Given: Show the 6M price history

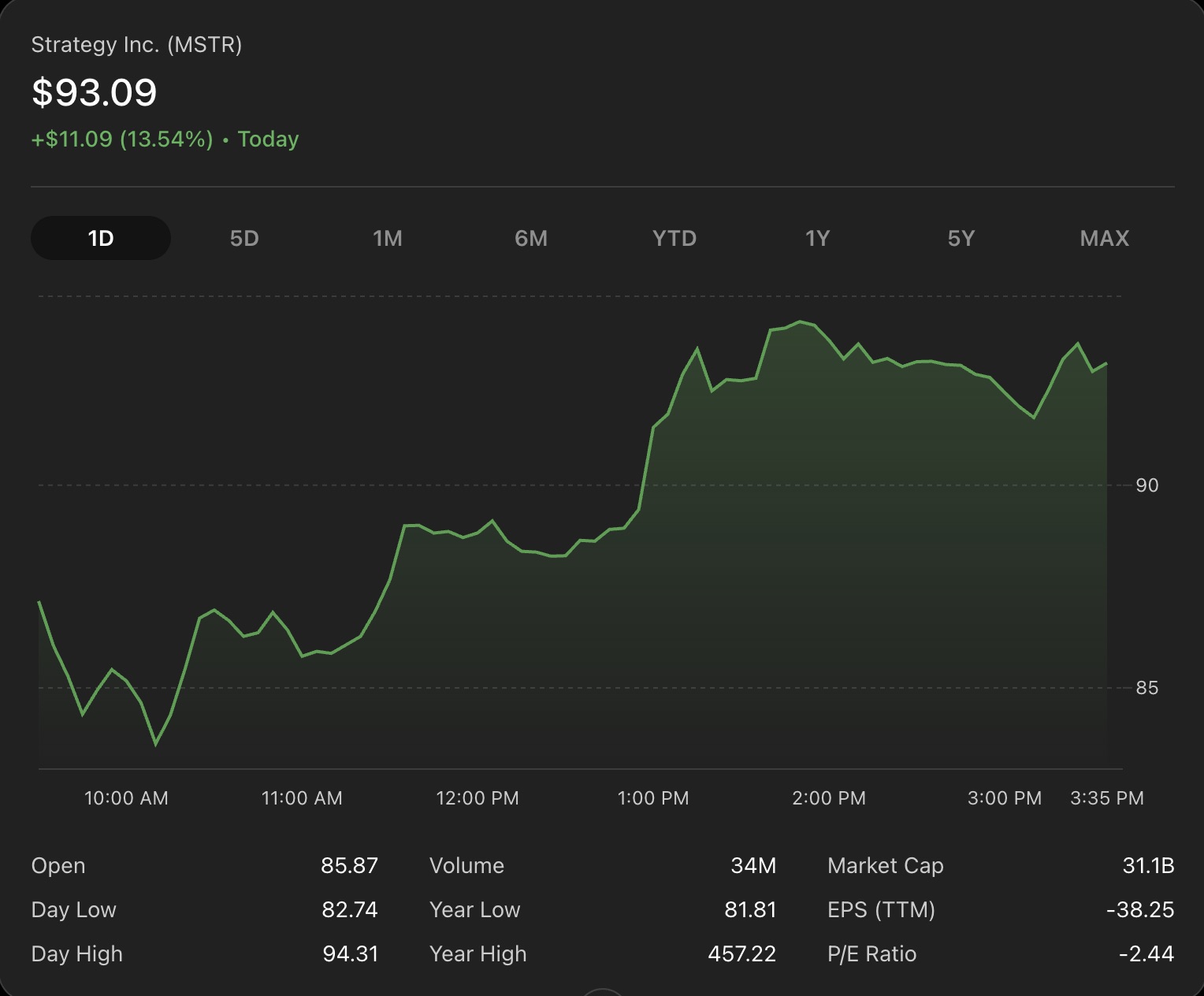Looking at the screenshot, I should 531,238.
